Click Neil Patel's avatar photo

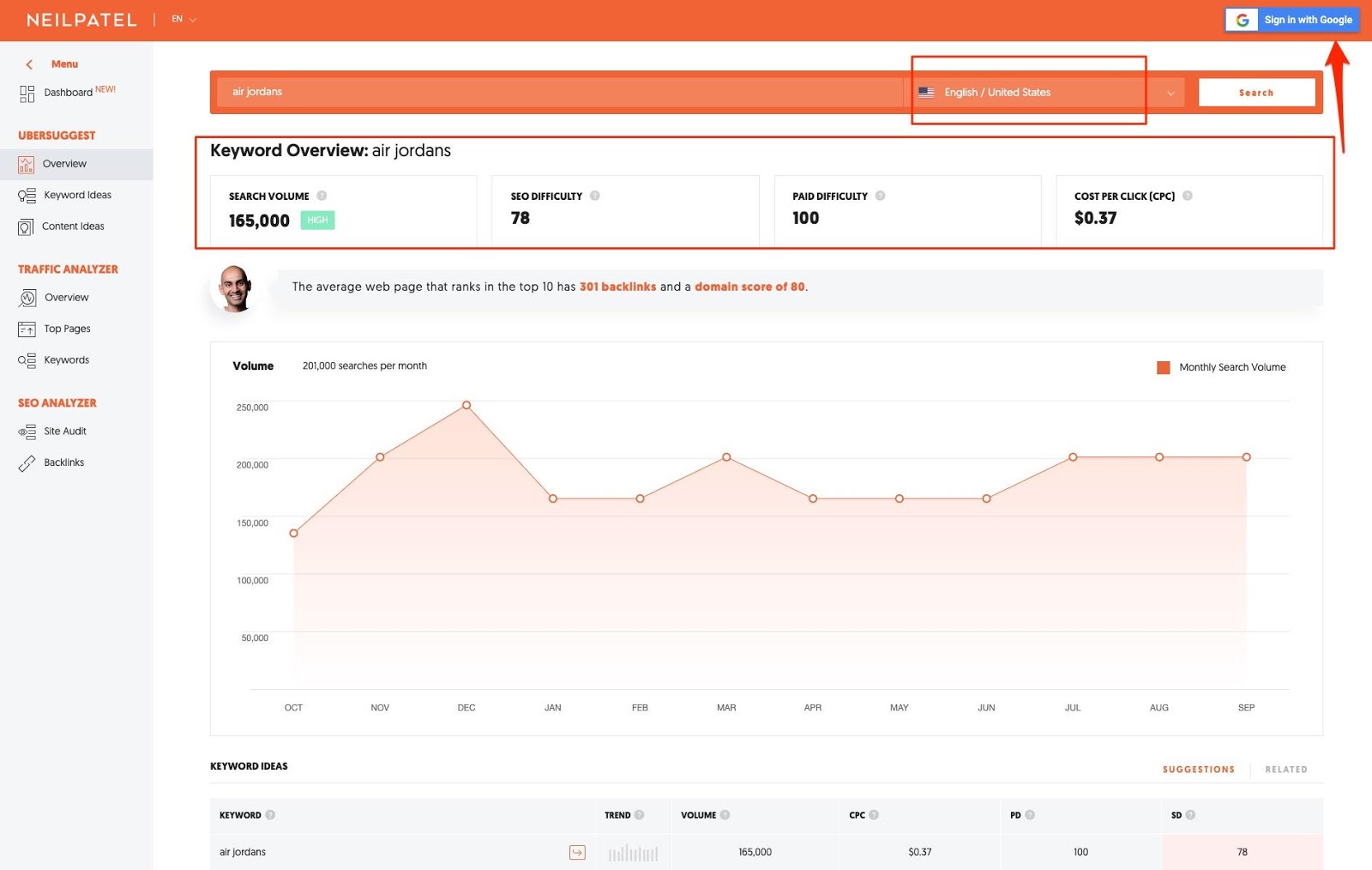pos(234,288)
